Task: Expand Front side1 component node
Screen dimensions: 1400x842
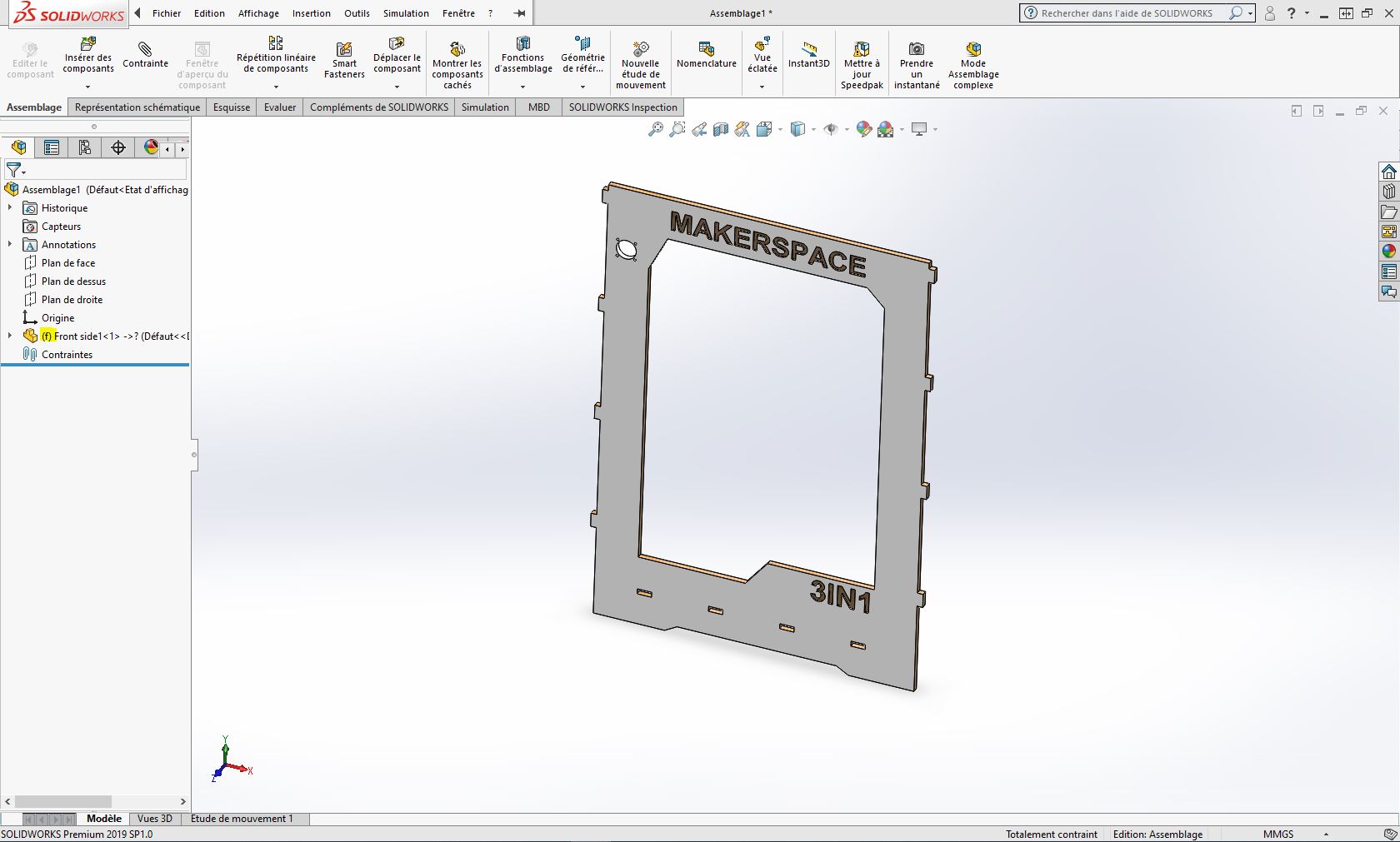Action: coord(10,336)
